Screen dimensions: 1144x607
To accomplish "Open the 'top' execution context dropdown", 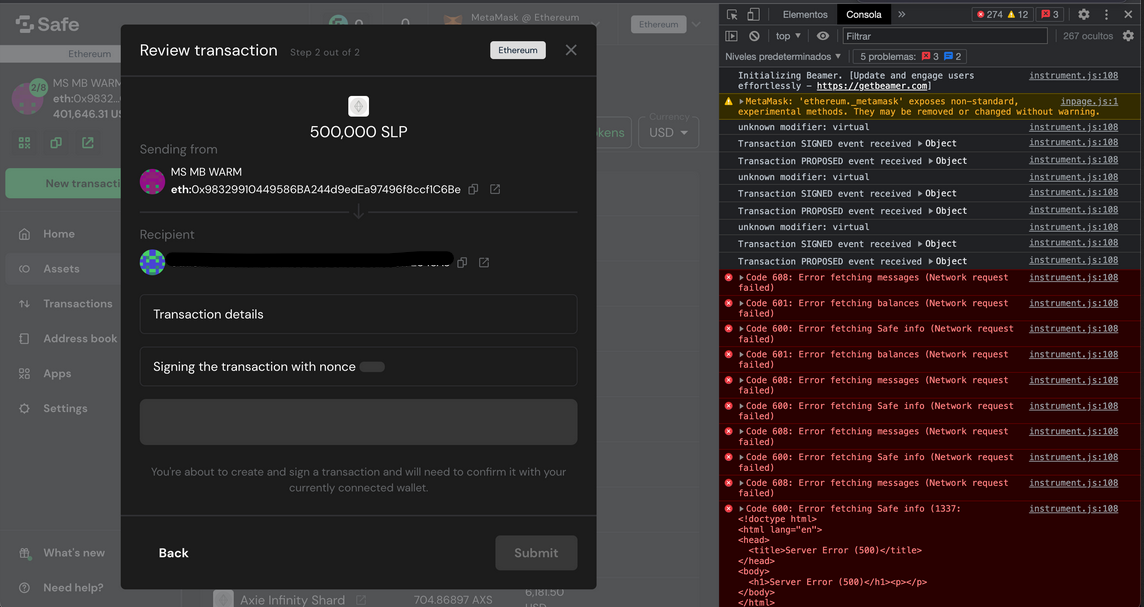I will [789, 36].
